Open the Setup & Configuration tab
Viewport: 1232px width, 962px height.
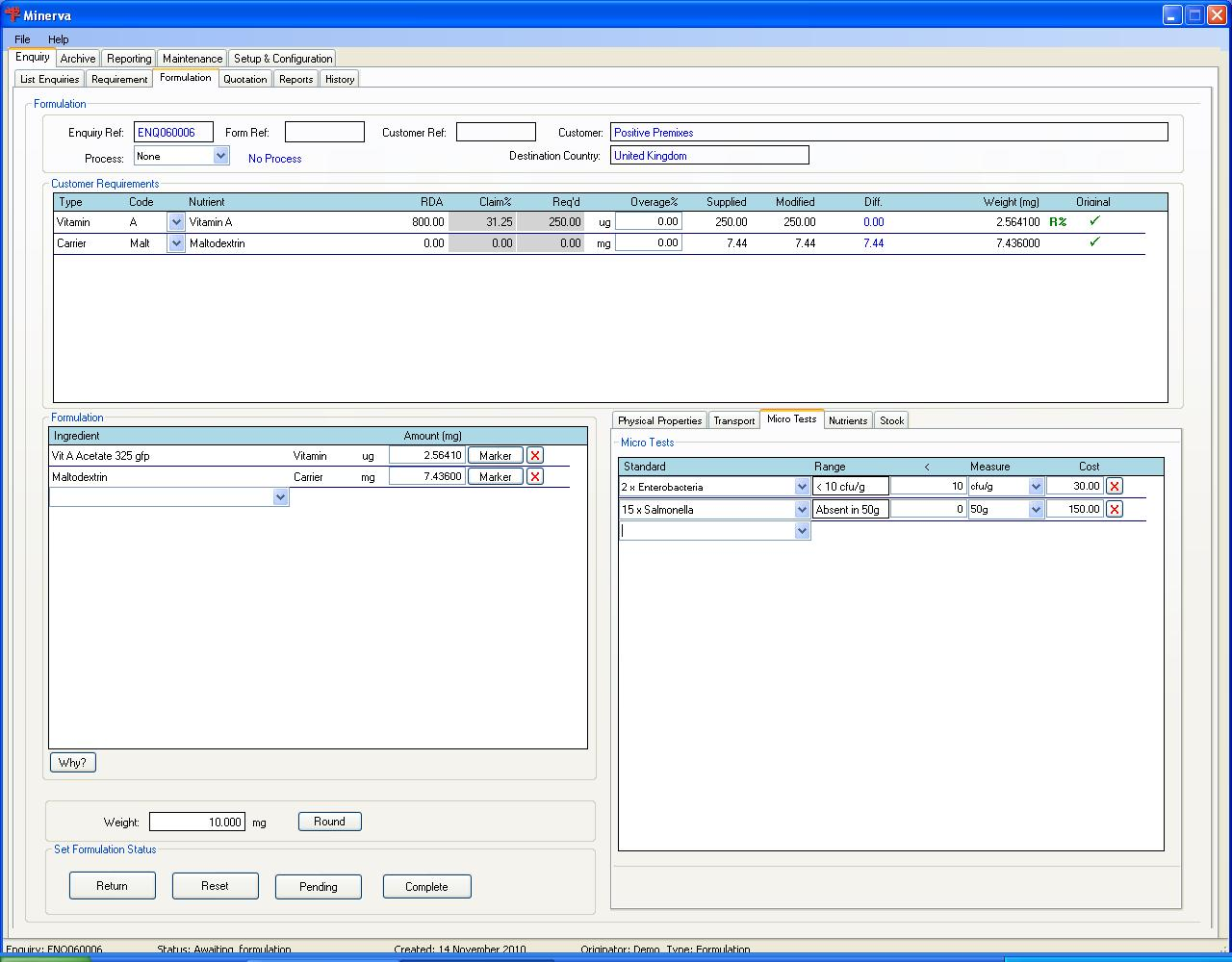[283, 59]
